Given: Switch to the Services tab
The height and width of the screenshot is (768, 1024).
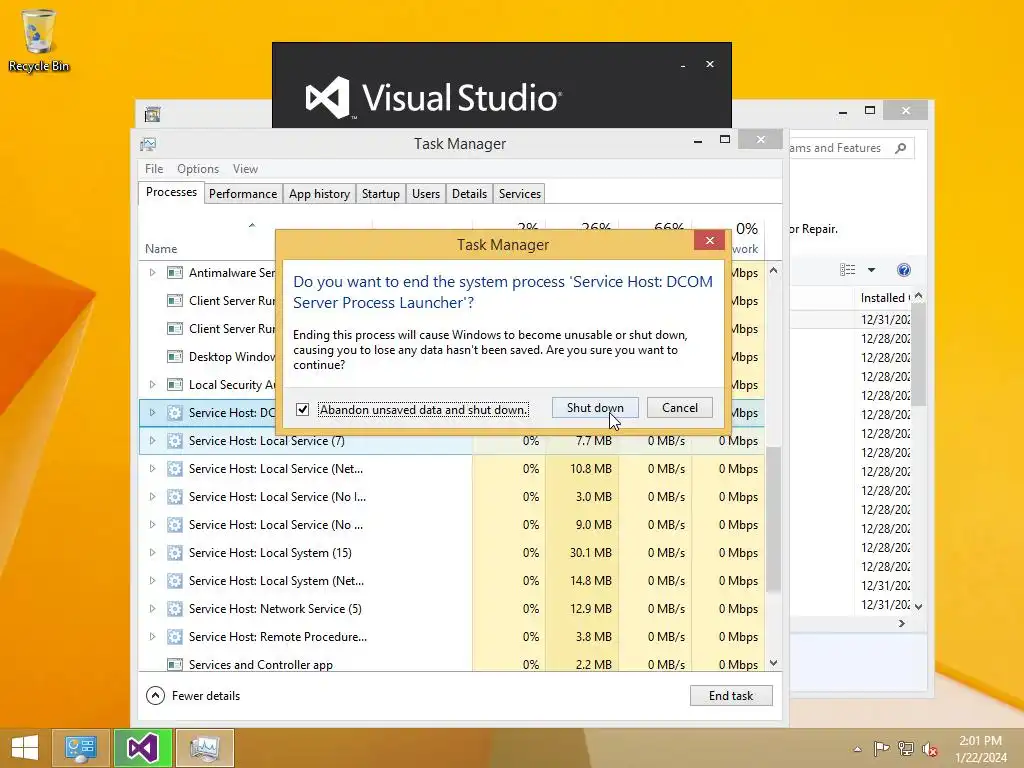Looking at the screenshot, I should click(520, 194).
